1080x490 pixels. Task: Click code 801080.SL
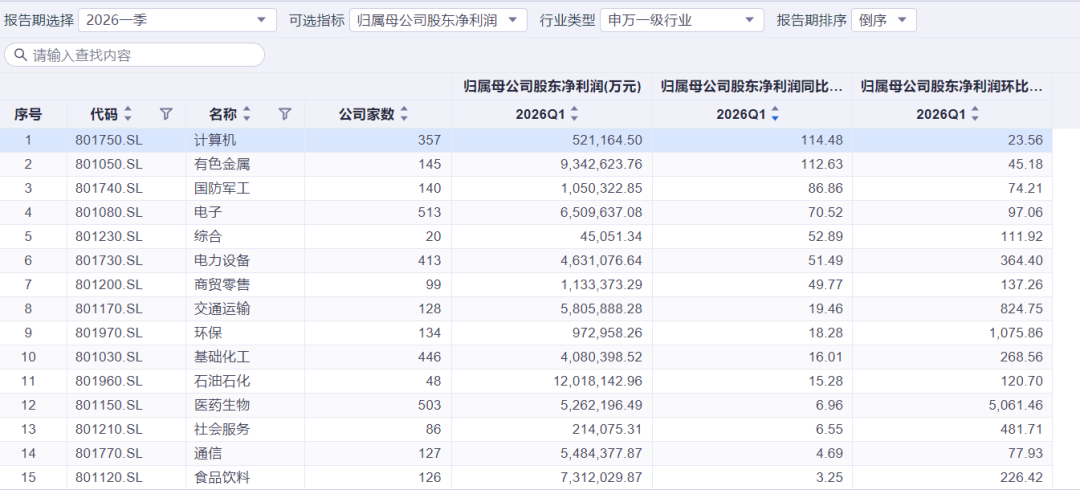click(109, 213)
